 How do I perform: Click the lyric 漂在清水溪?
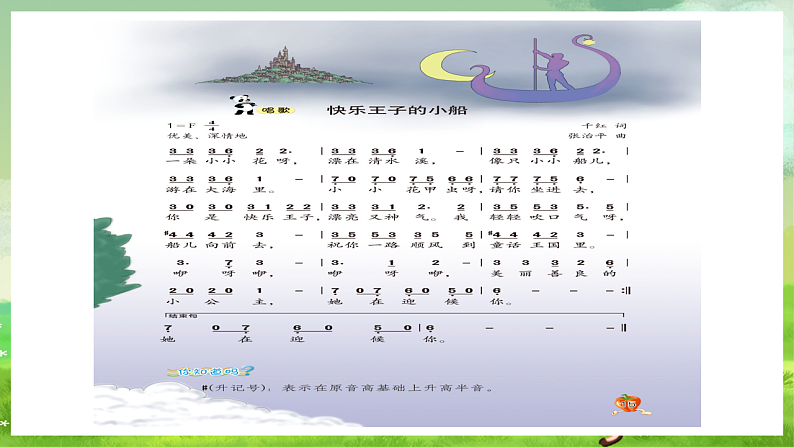tap(383, 161)
